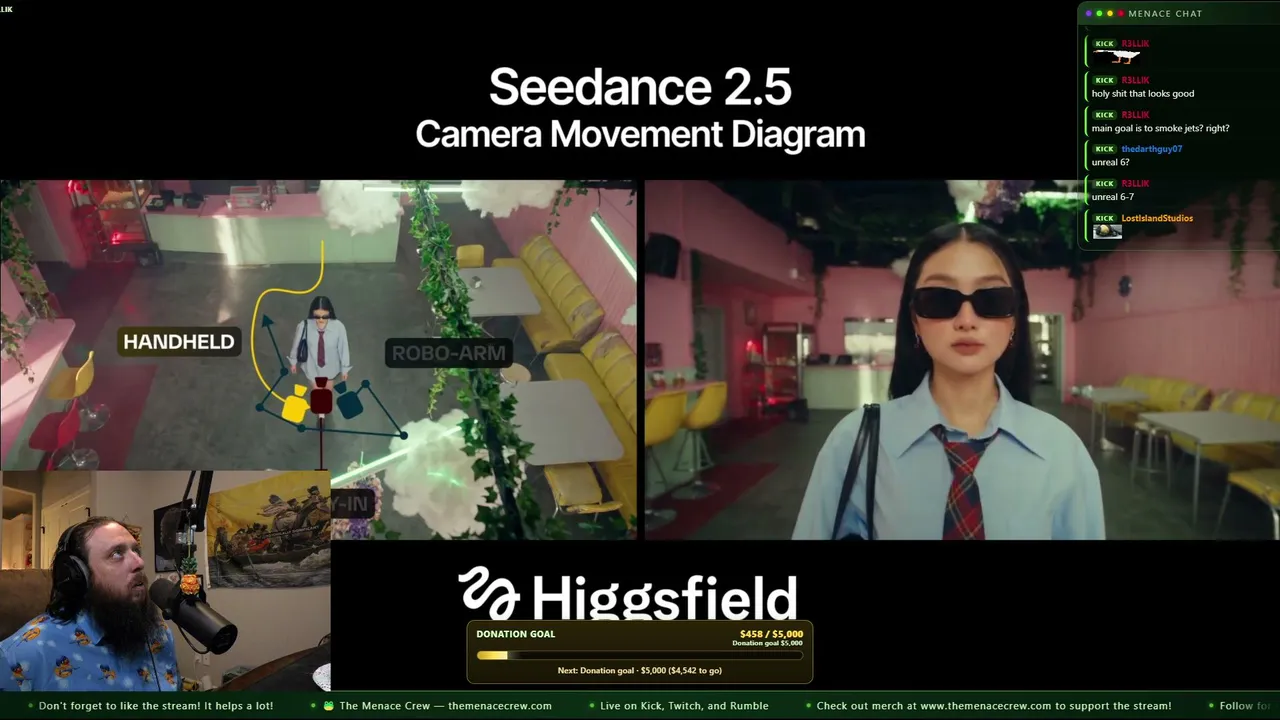Click the yellow dot in Menace Chat header
Viewport: 1280px width, 720px height.
1109,13
